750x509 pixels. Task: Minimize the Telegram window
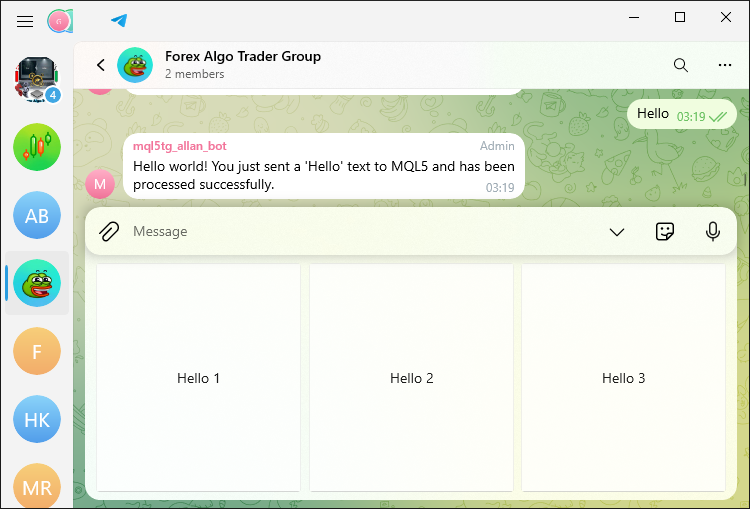coord(634,18)
